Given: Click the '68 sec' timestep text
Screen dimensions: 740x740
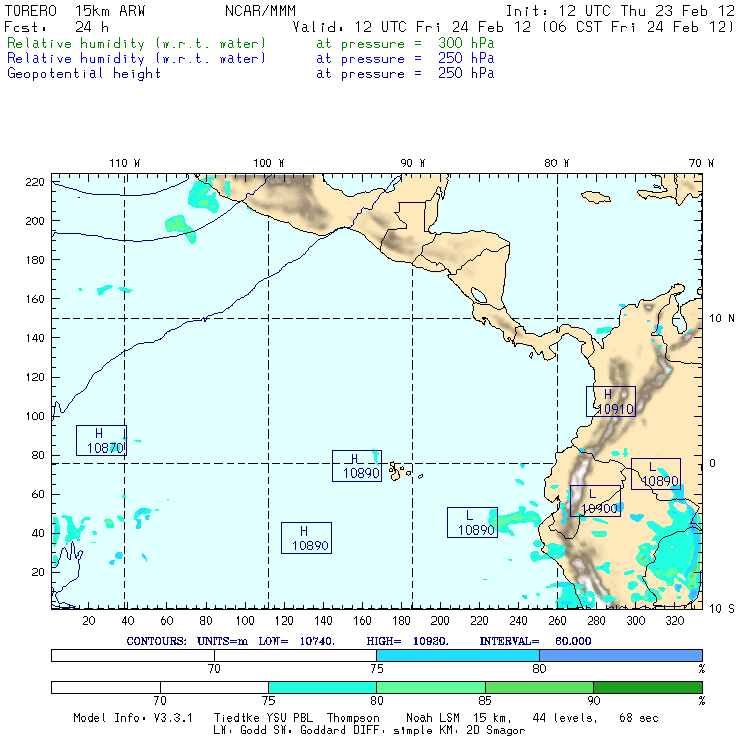Looking at the screenshot, I should 639,718.
